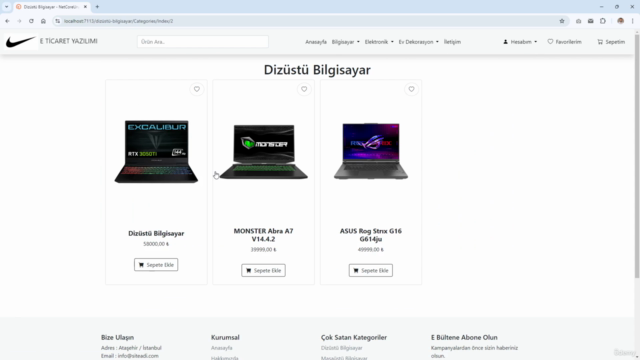Open MONSTER Abra A7 V14.4.2 title
640x360 pixels.
coord(263,235)
